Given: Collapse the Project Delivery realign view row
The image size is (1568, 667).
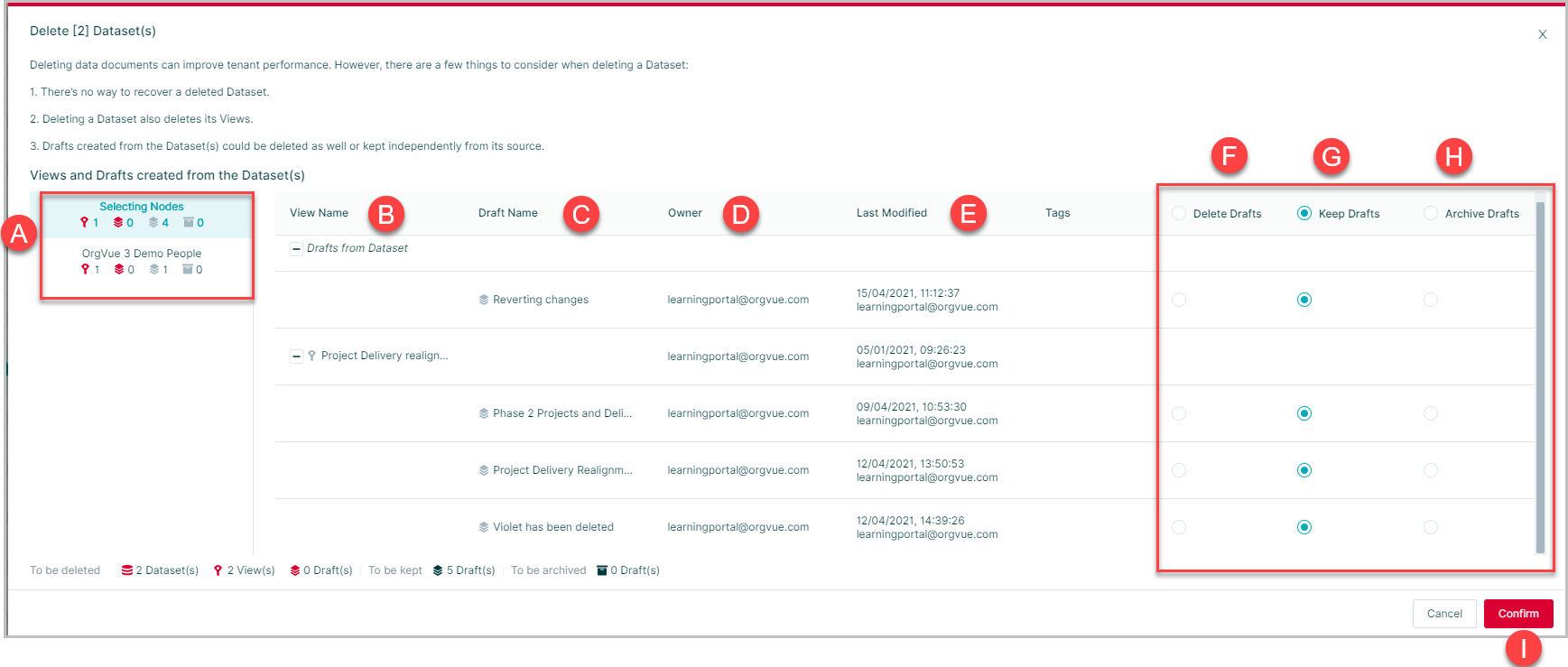Looking at the screenshot, I should [296, 357].
